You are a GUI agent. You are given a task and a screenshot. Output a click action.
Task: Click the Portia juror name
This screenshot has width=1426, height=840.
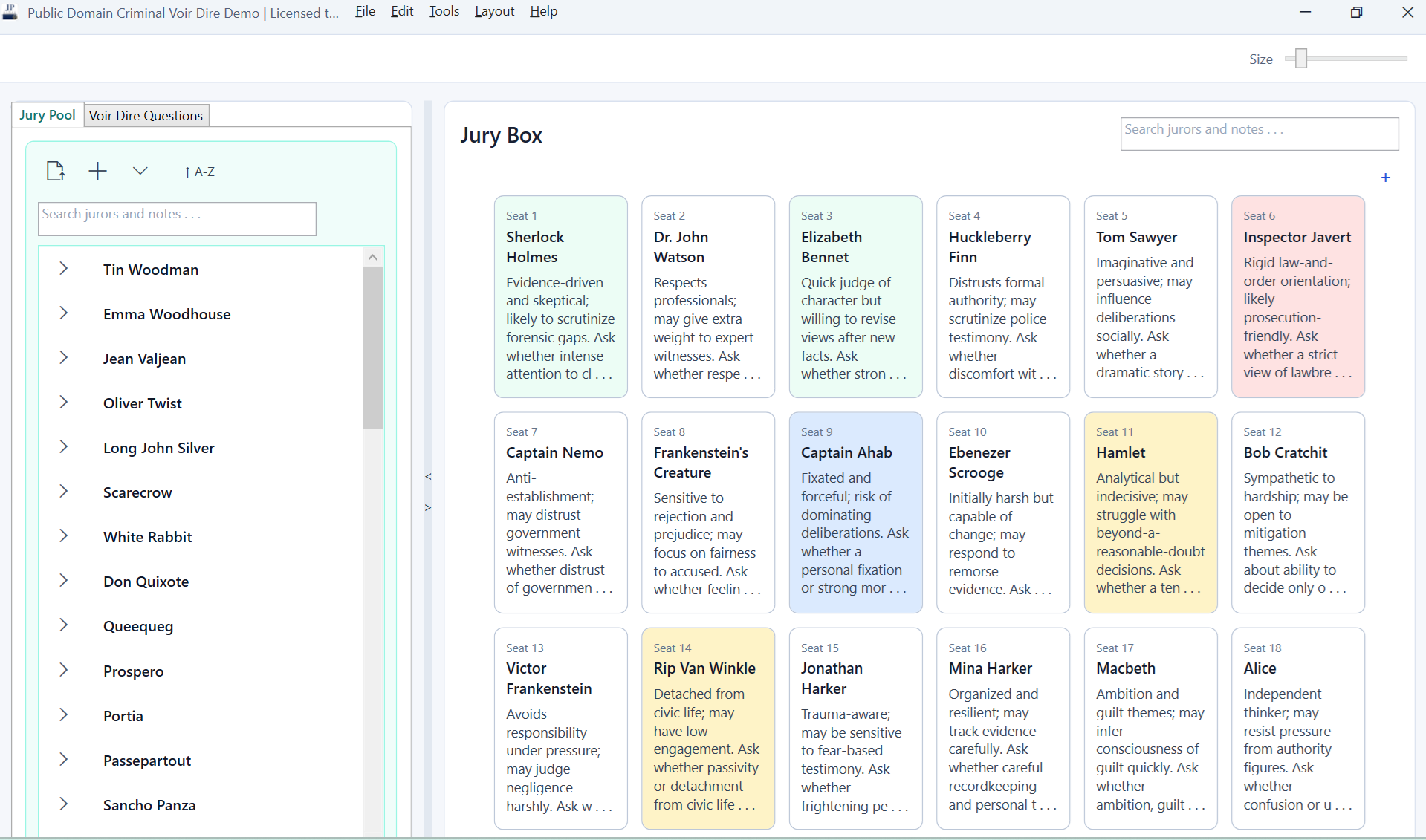[123, 716]
